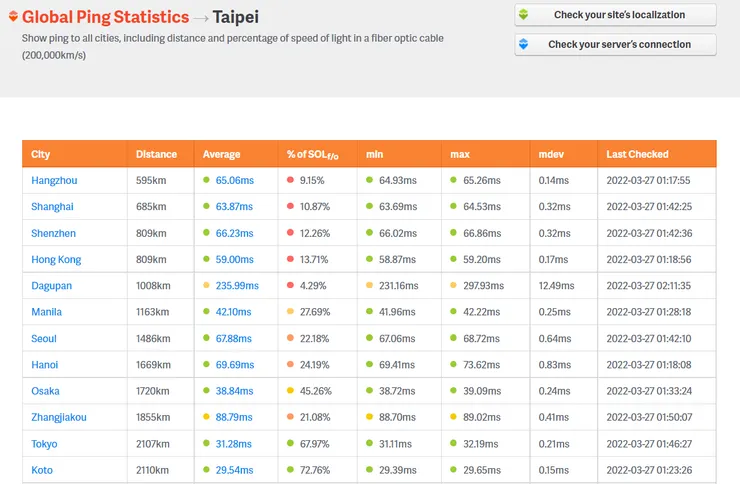Open the Koto city link
This screenshot has height=484, width=740.
click(42, 470)
